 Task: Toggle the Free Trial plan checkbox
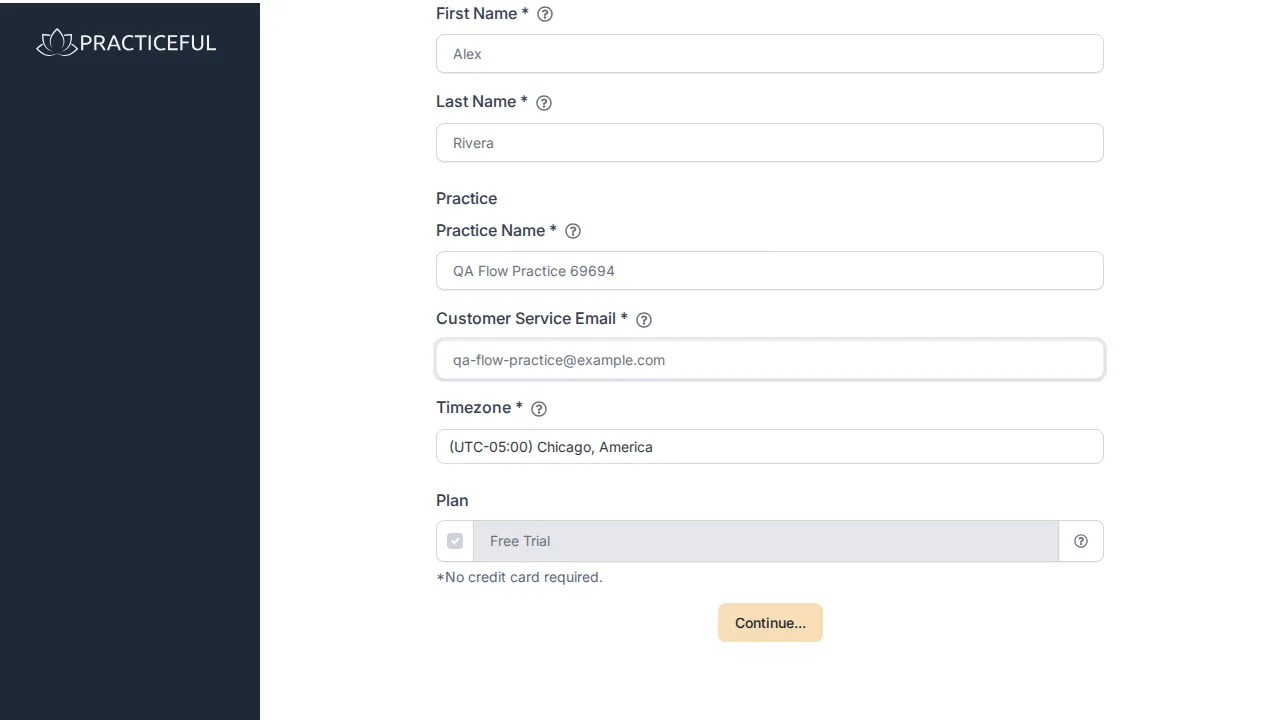(455, 541)
